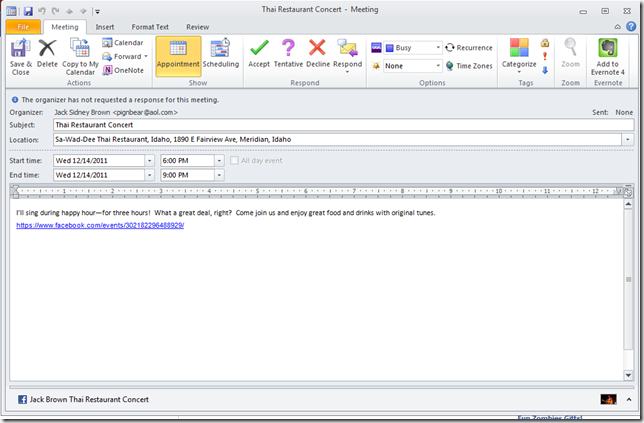The image size is (644, 423).
Task: Click the Recurrence button
Action: [468, 47]
